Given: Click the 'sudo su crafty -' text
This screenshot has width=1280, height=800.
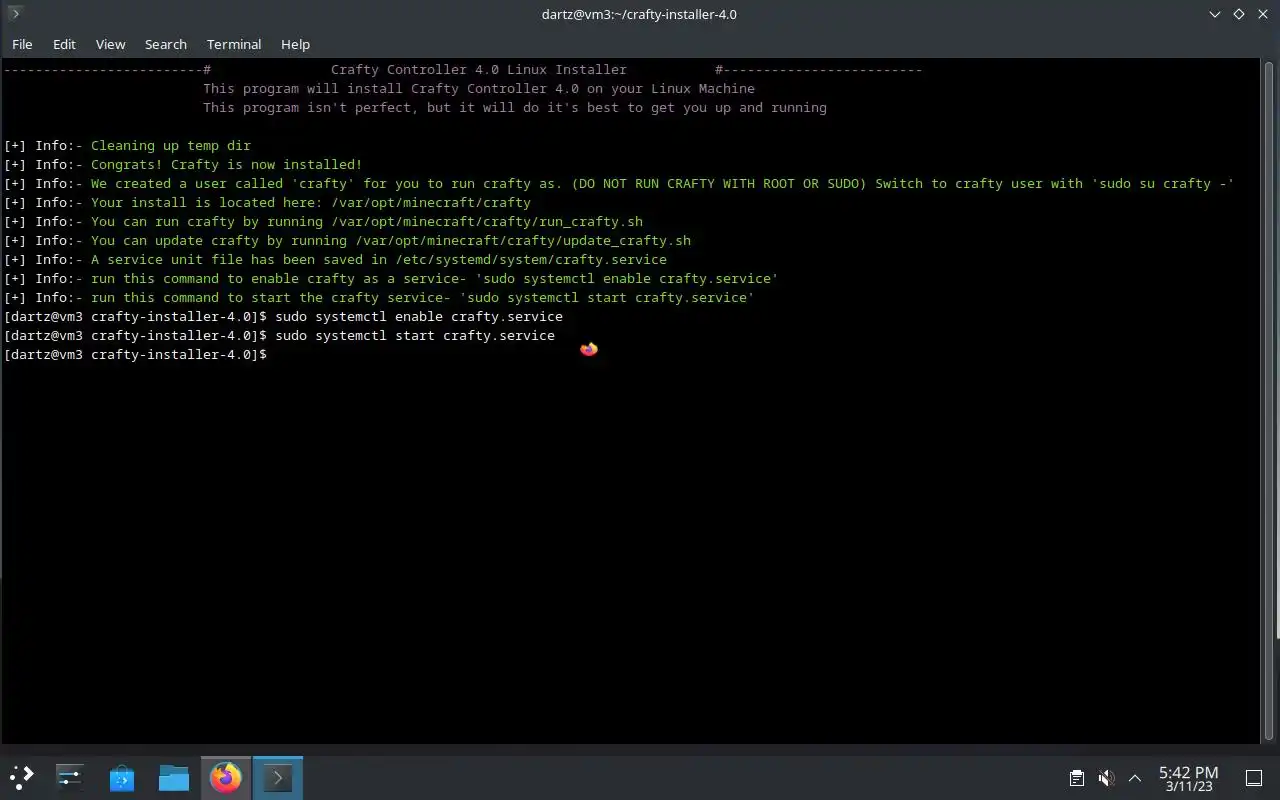Looking at the screenshot, I should (x=1162, y=183).
